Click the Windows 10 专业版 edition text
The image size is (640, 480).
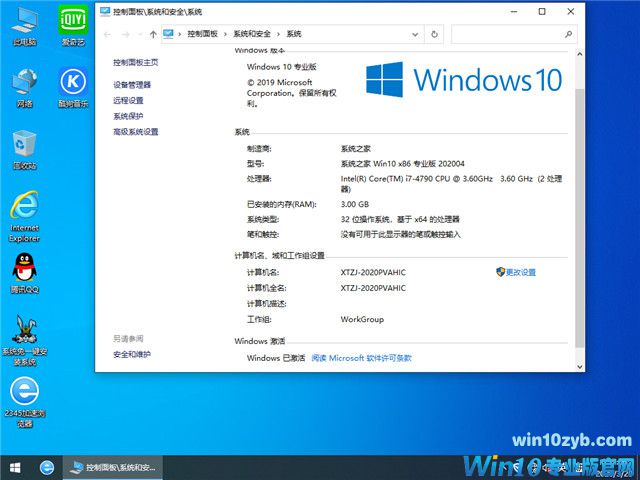(282, 67)
